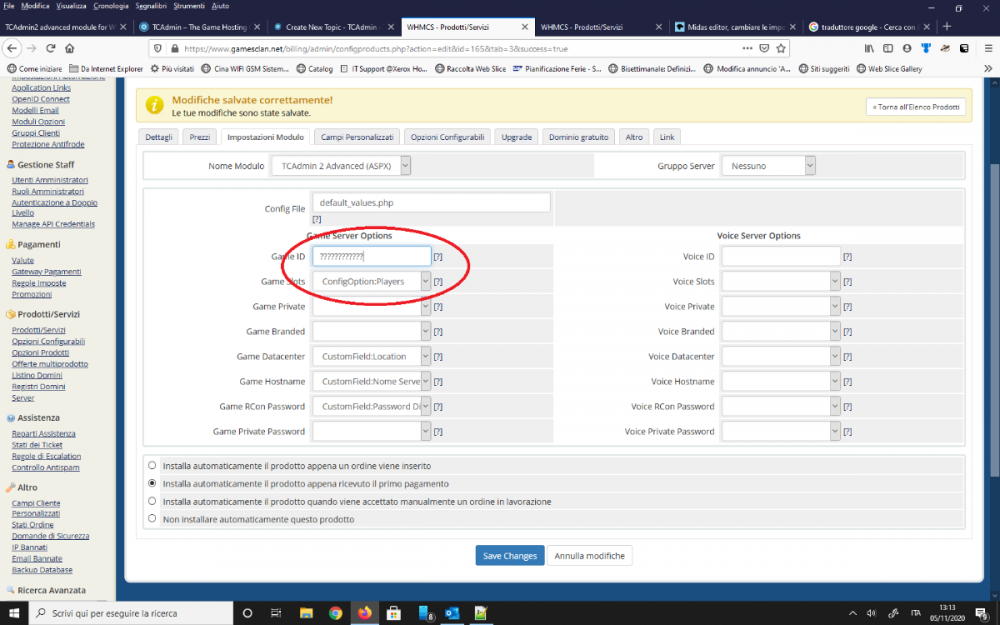
Task: Select install on manual acceptance of pending order
Action: (x=152, y=501)
